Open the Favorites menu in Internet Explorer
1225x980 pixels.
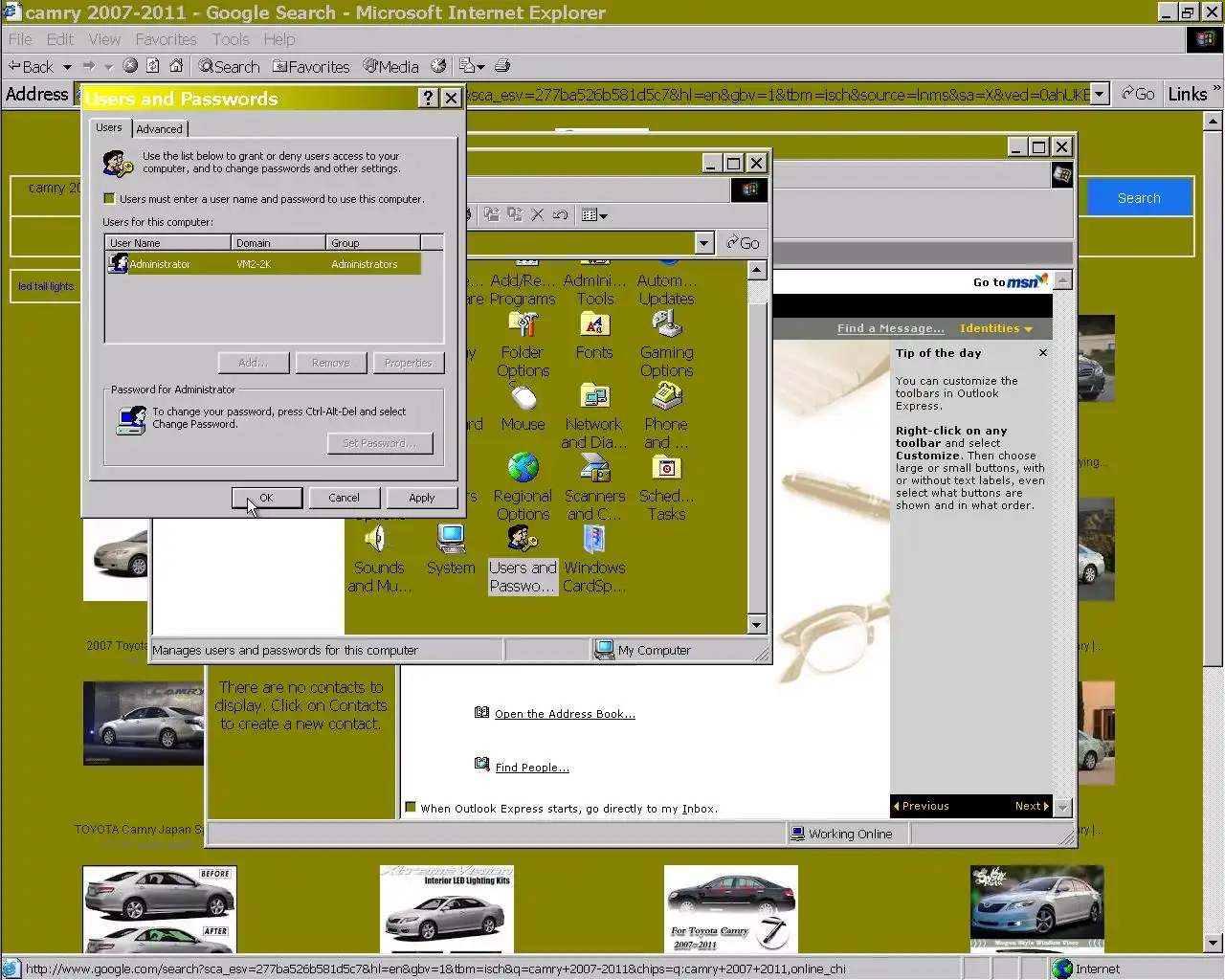(x=166, y=39)
